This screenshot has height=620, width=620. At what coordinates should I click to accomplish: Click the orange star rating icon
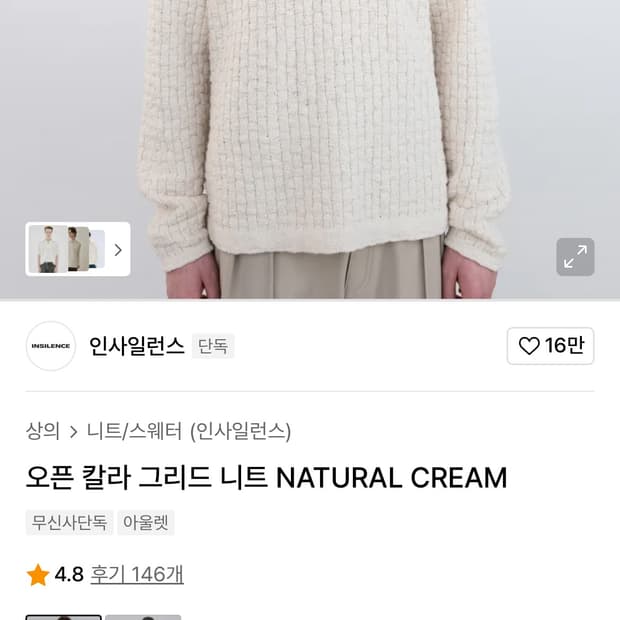pyautogui.click(x=38, y=575)
